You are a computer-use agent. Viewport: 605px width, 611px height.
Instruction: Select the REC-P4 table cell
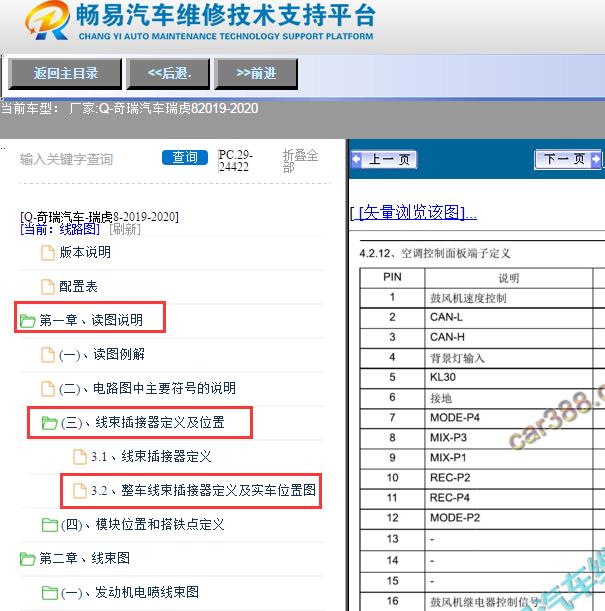pyautogui.click(x=509, y=498)
